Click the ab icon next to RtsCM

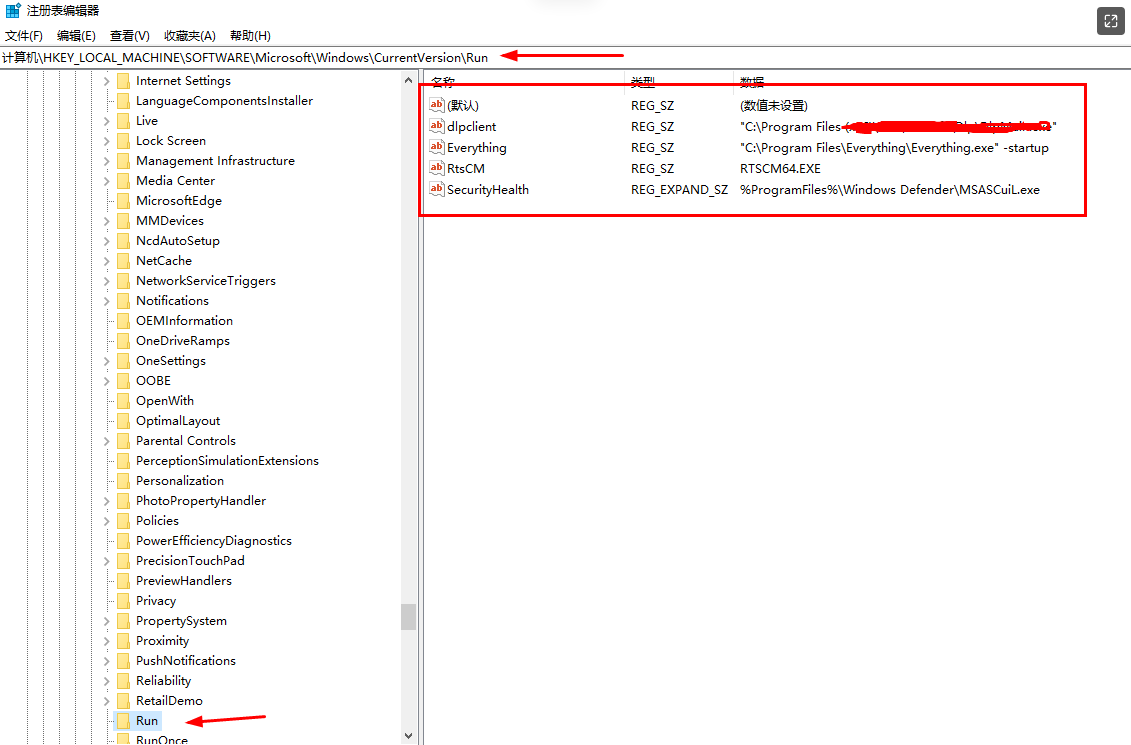click(436, 168)
